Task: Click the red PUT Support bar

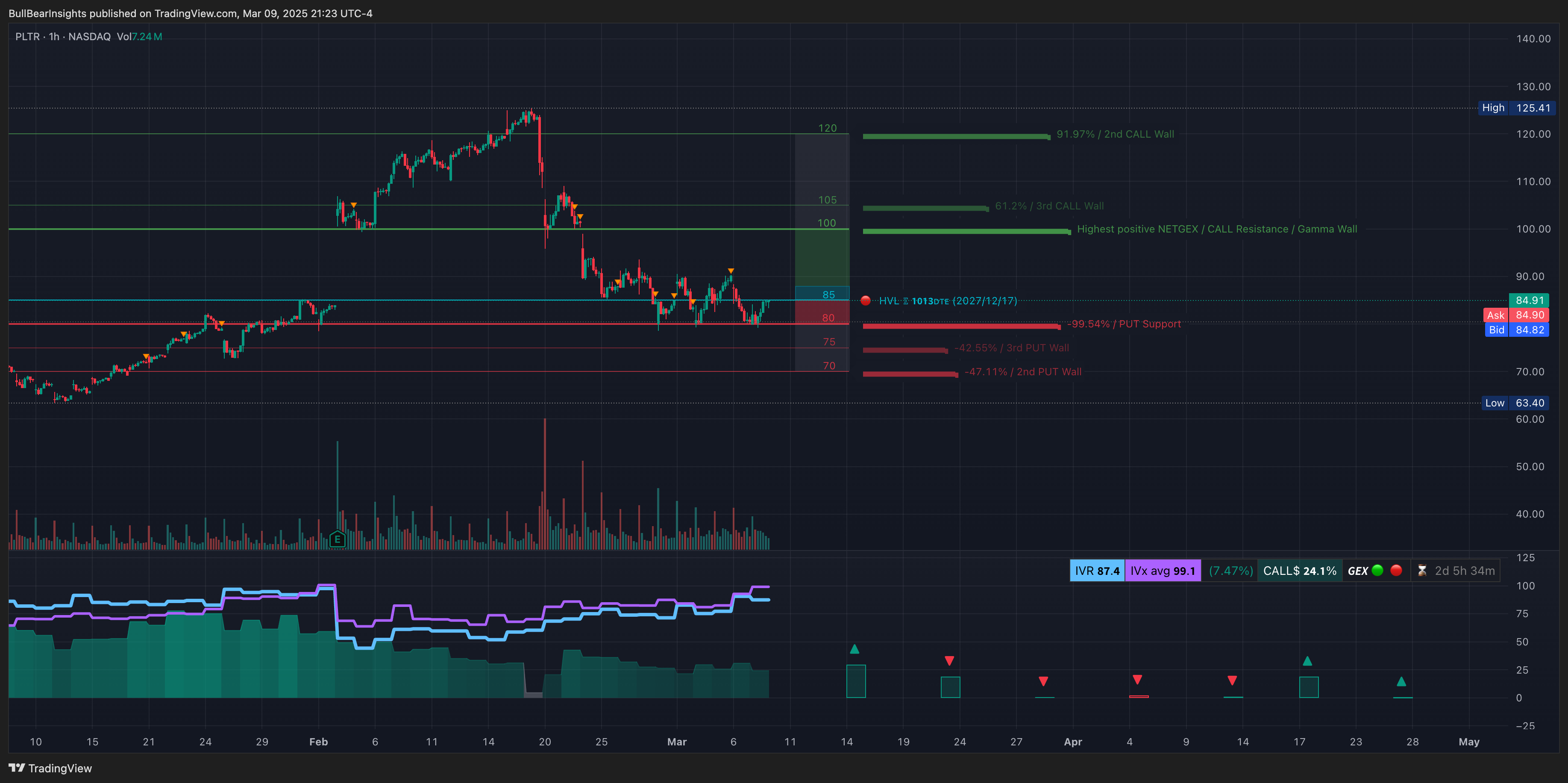Action: tap(961, 327)
